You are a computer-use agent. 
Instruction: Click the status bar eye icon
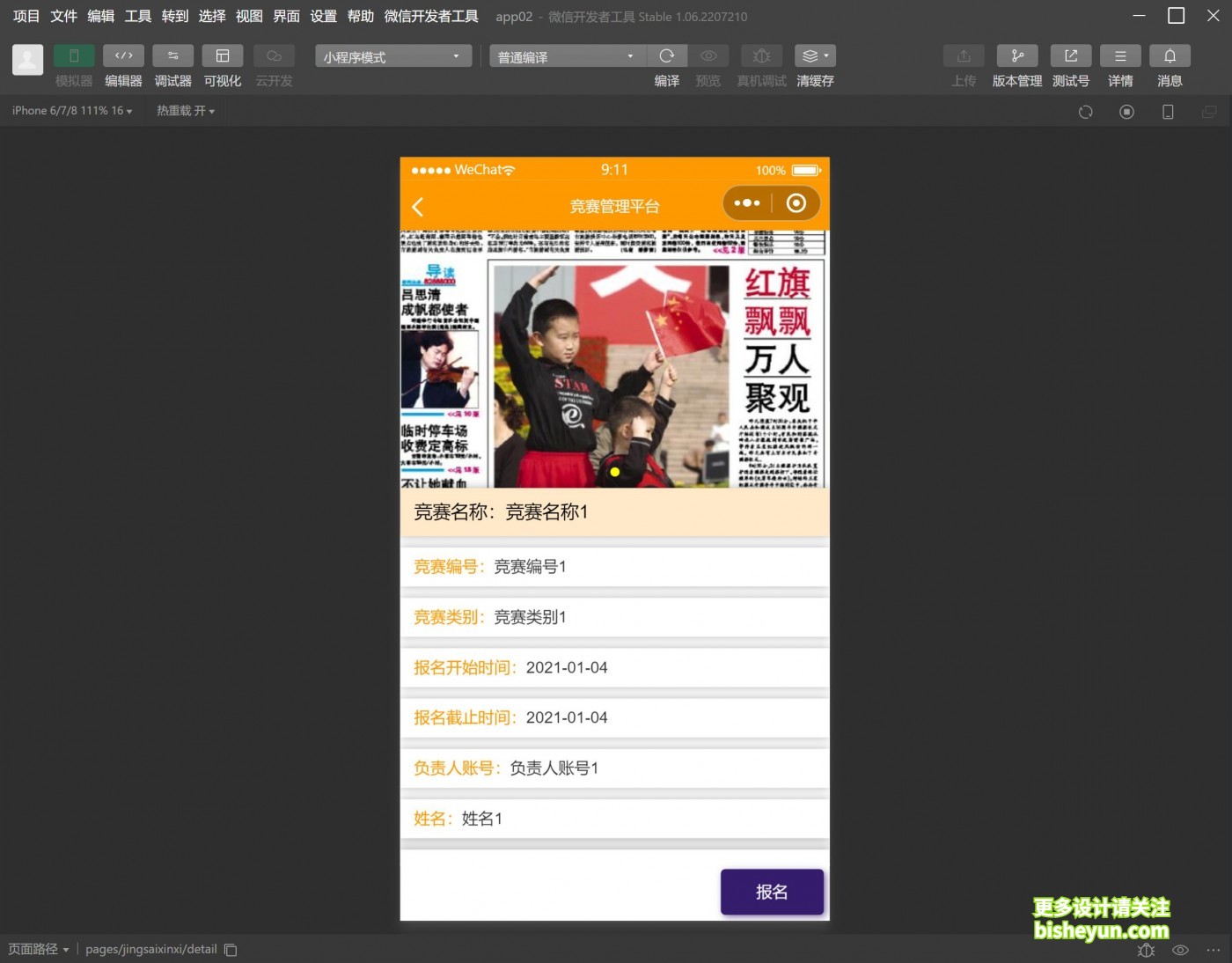(x=1180, y=950)
